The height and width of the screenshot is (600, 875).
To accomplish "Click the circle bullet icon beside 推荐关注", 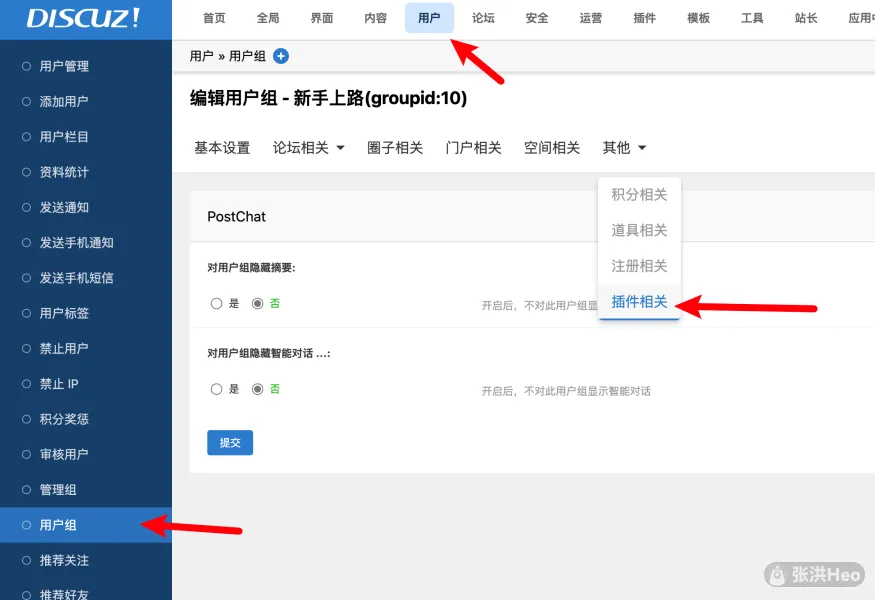I will pyautogui.click(x=27, y=561).
